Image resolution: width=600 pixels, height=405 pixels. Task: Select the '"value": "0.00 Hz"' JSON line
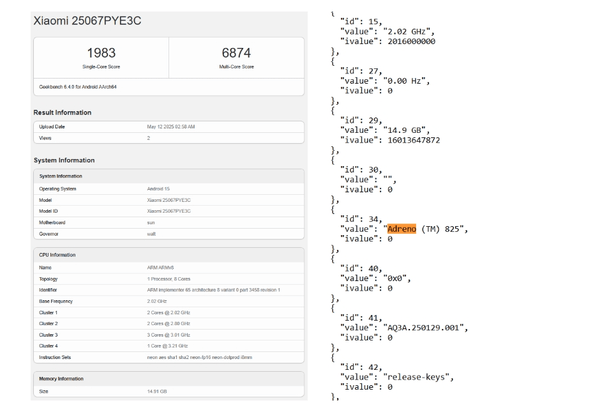click(385, 81)
